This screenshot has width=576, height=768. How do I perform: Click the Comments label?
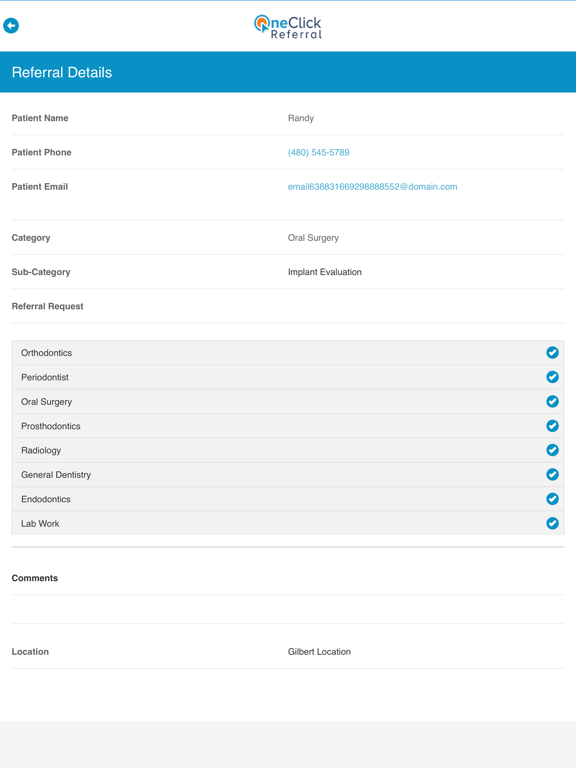click(35, 578)
